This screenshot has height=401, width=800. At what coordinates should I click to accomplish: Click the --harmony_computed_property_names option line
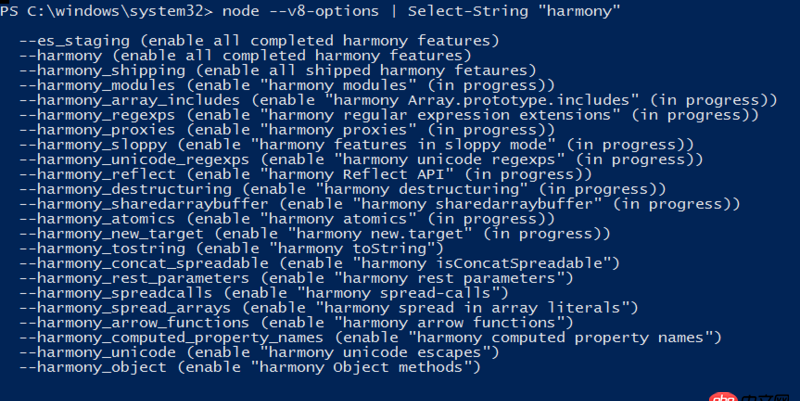click(370, 337)
